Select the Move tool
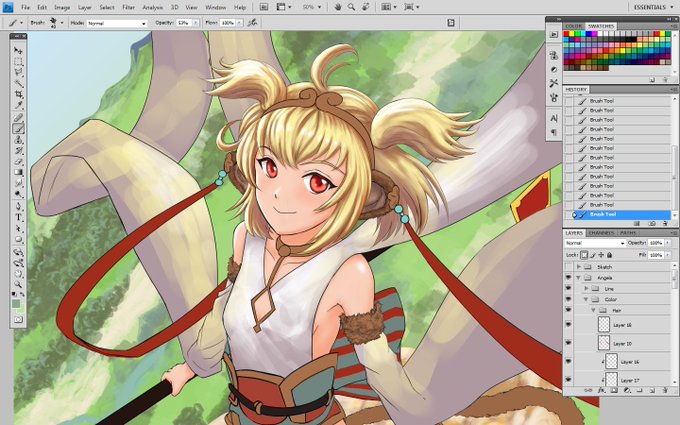Viewport: 680px width, 425px height. click(18, 50)
